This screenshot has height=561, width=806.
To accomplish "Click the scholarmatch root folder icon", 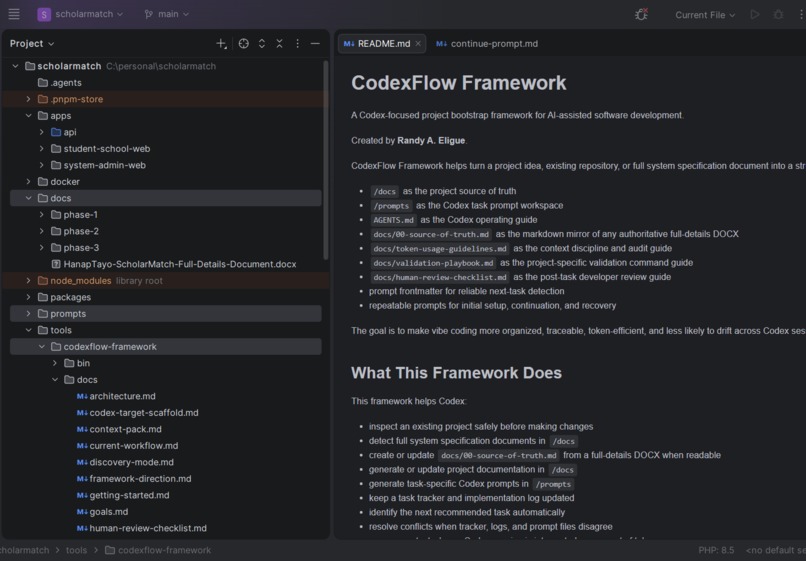I will coord(30,66).
